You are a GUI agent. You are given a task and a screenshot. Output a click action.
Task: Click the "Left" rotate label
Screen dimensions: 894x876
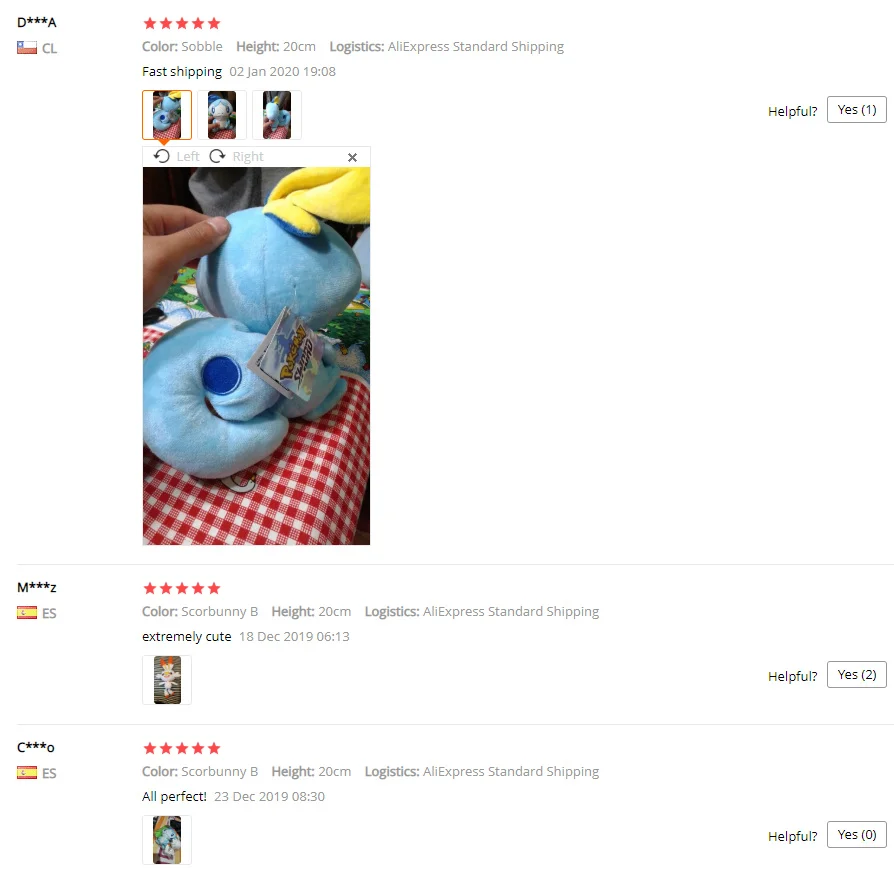188,156
